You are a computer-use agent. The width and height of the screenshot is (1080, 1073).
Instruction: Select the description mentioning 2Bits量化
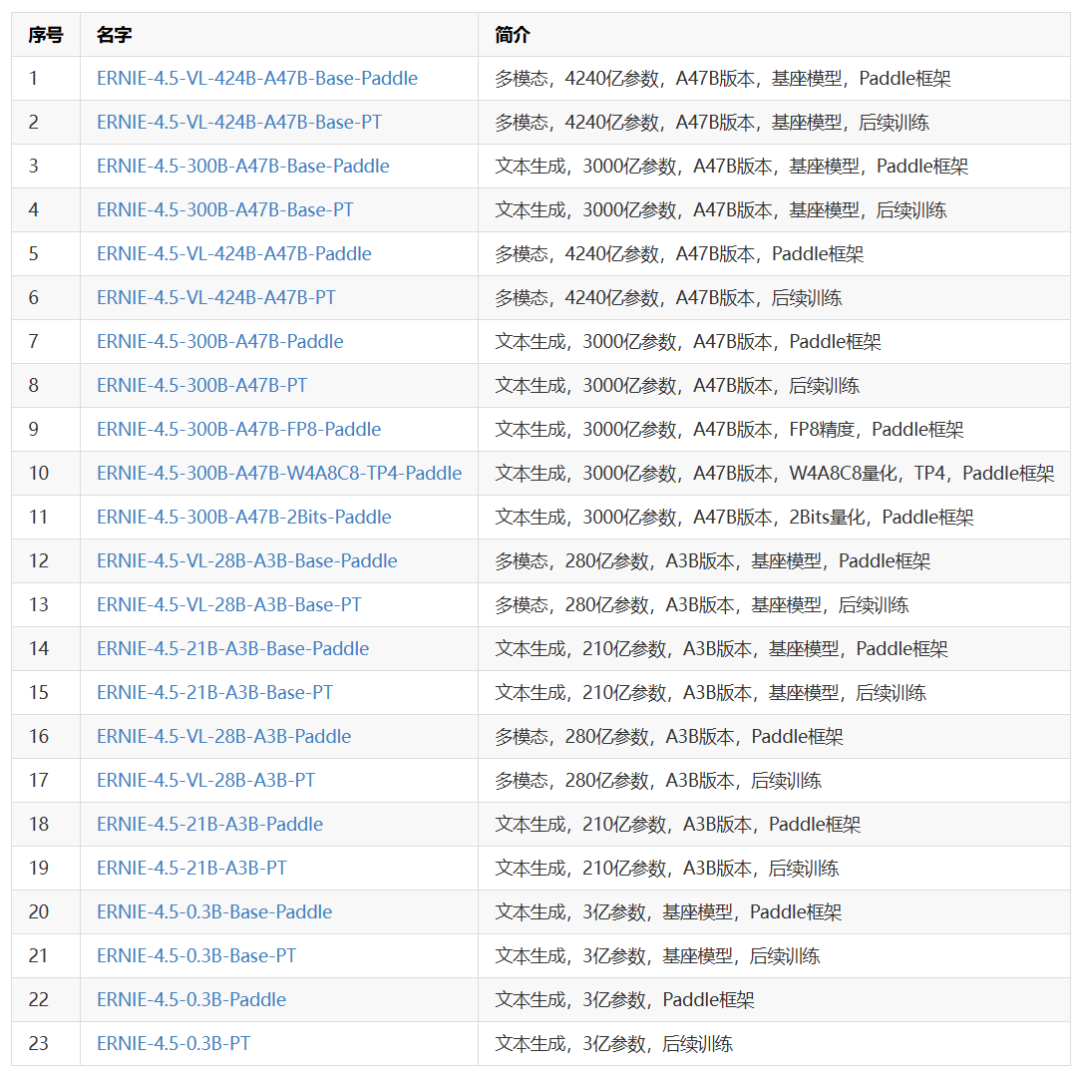(774, 517)
